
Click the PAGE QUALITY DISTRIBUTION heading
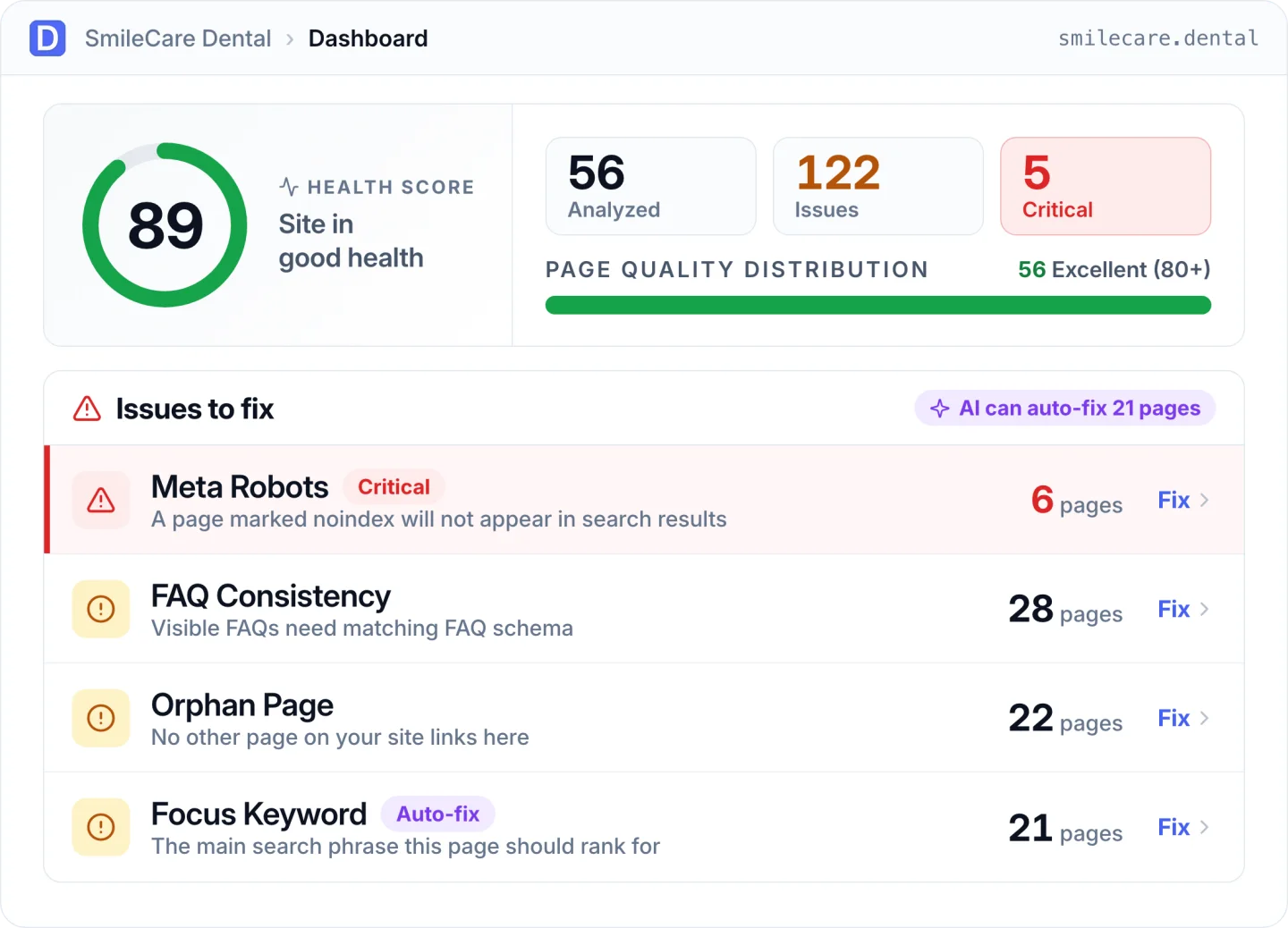click(737, 269)
